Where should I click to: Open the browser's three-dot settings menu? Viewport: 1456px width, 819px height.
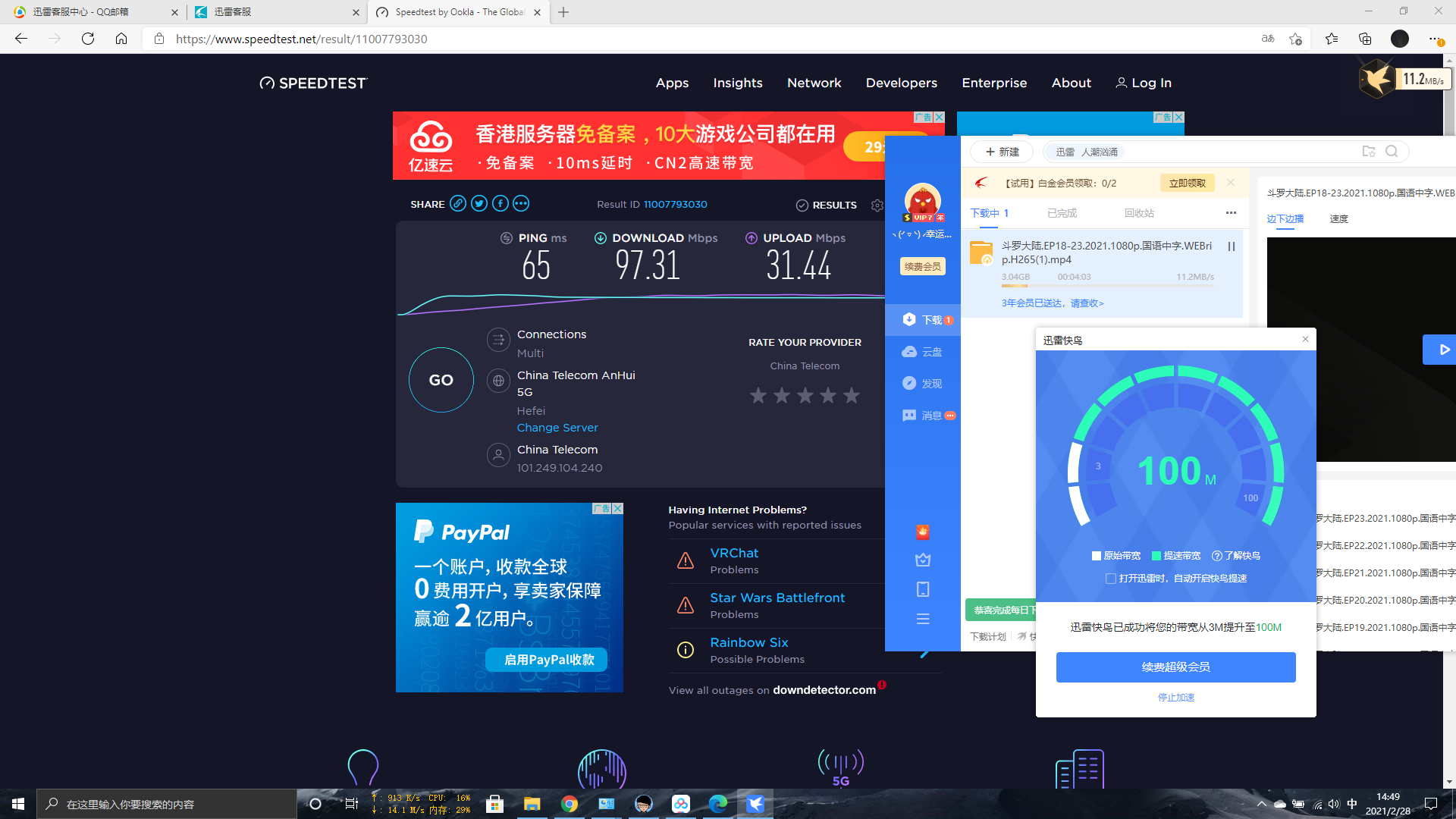(1433, 39)
